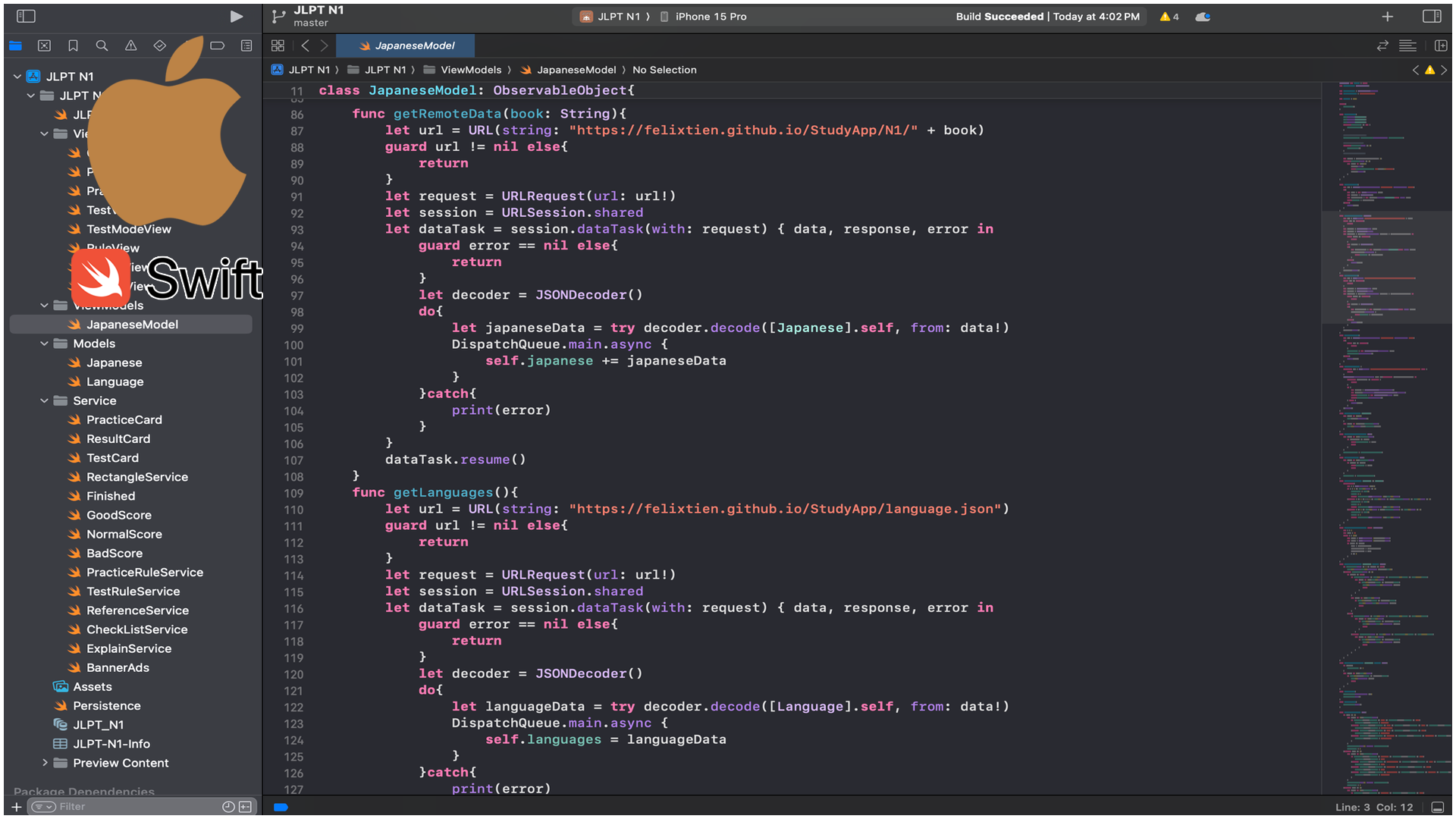The height and width of the screenshot is (819, 1456).
Task: Click the related items grid icon
Action: (x=278, y=45)
